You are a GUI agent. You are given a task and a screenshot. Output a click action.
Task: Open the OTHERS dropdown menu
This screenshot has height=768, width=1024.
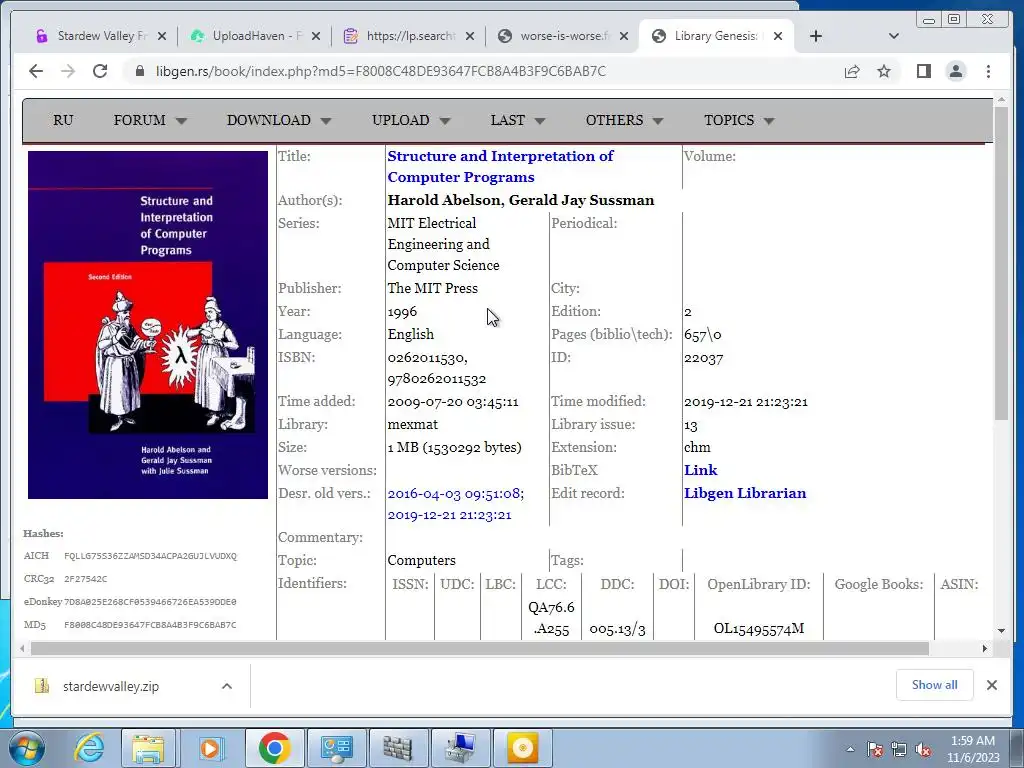pyautogui.click(x=624, y=120)
